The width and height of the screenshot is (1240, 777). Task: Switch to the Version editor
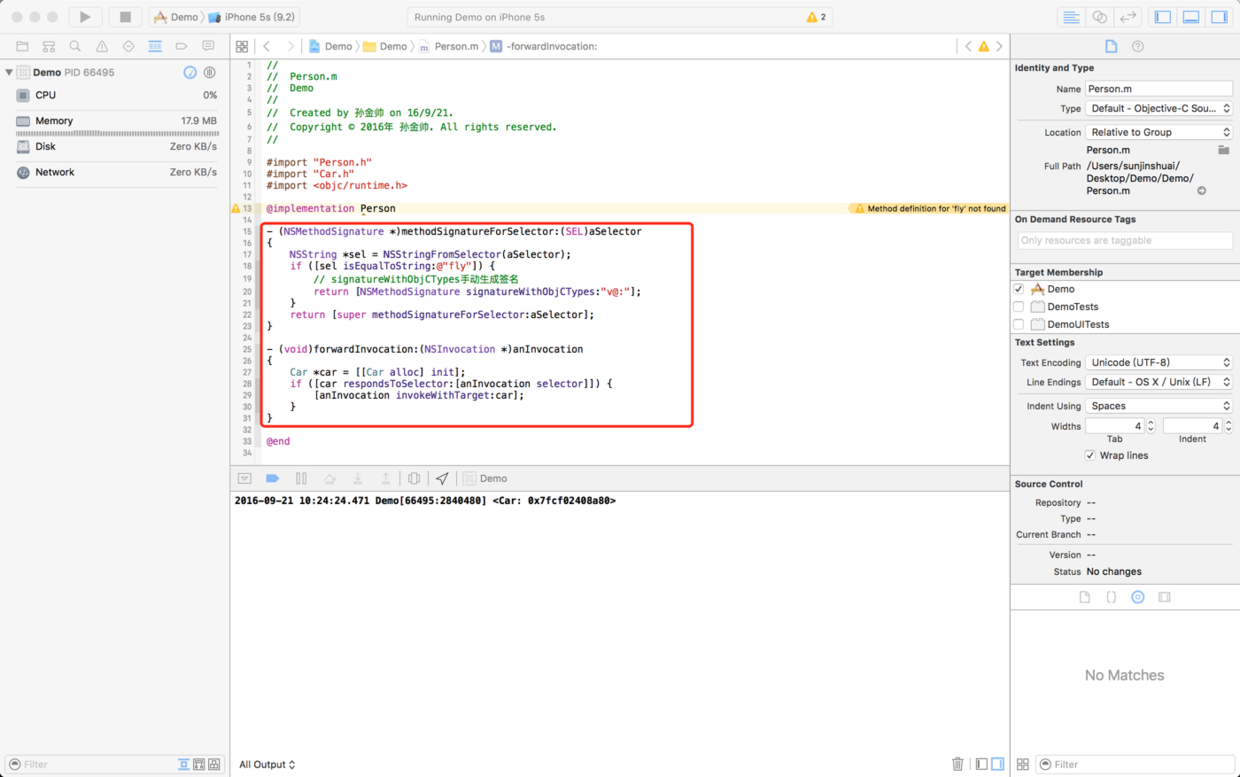[x=1128, y=17]
